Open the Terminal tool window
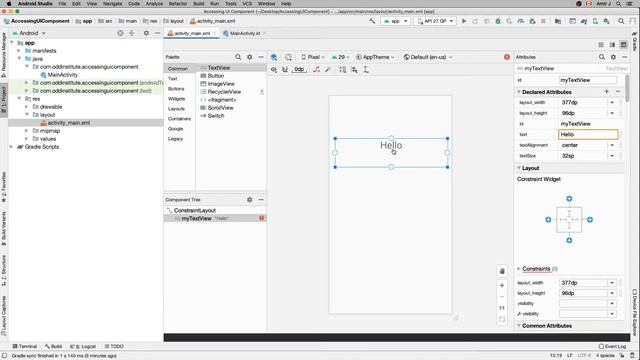This screenshot has height=360, width=640. click(24, 346)
